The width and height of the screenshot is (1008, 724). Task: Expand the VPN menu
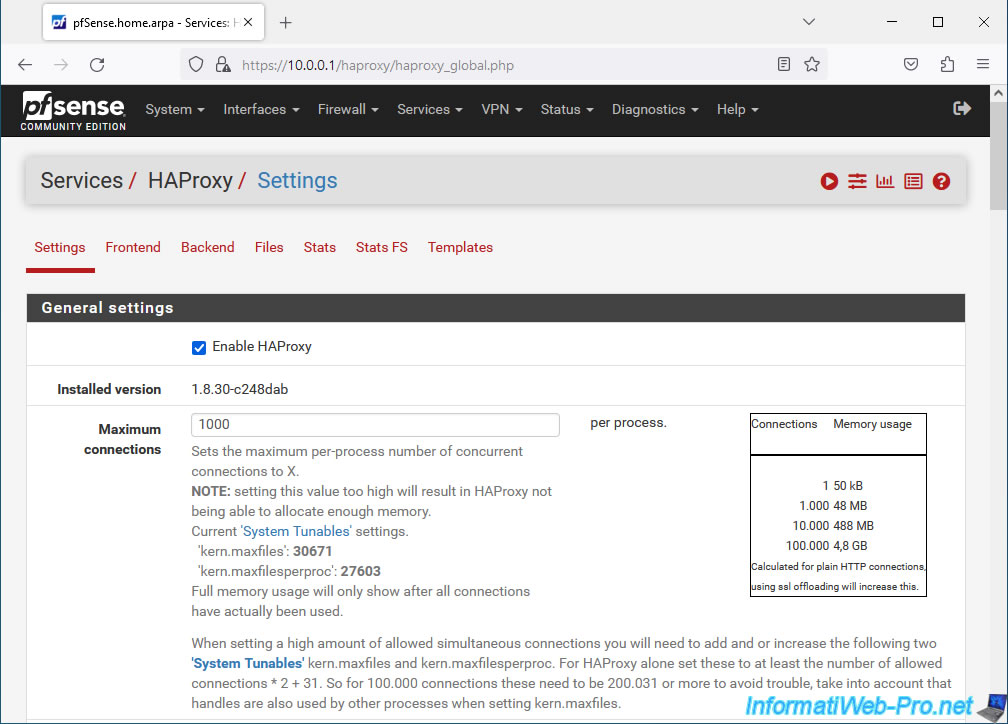click(501, 109)
